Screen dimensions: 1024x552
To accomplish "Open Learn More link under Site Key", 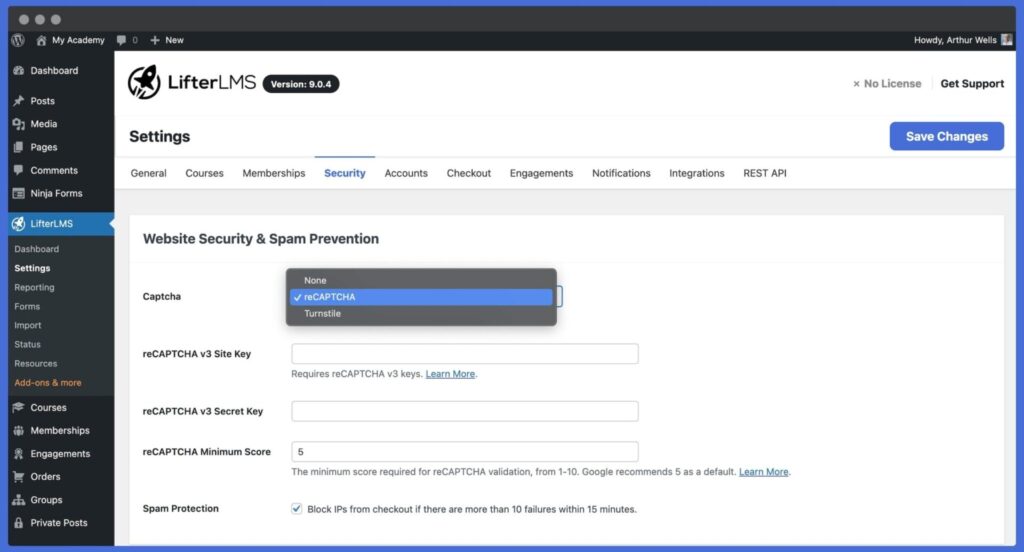I will (x=450, y=374).
